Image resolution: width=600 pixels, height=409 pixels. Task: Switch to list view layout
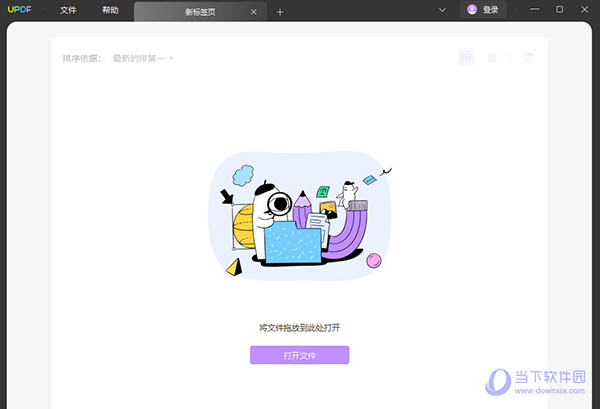[x=466, y=58]
